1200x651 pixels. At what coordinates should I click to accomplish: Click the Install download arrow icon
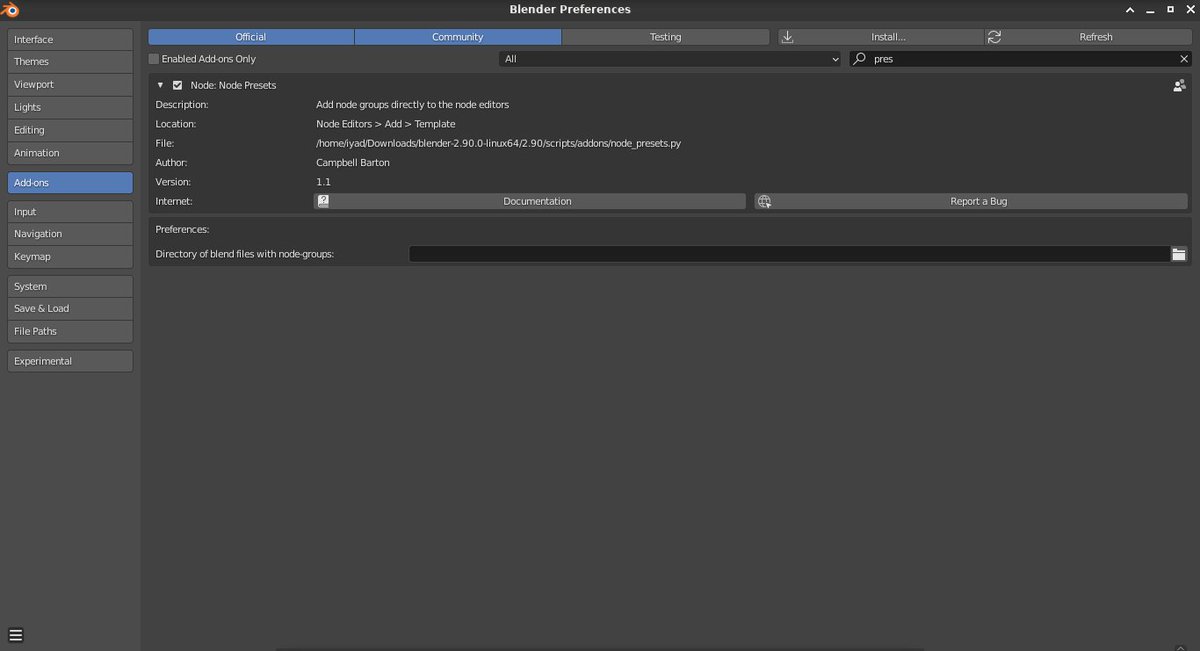(x=787, y=37)
